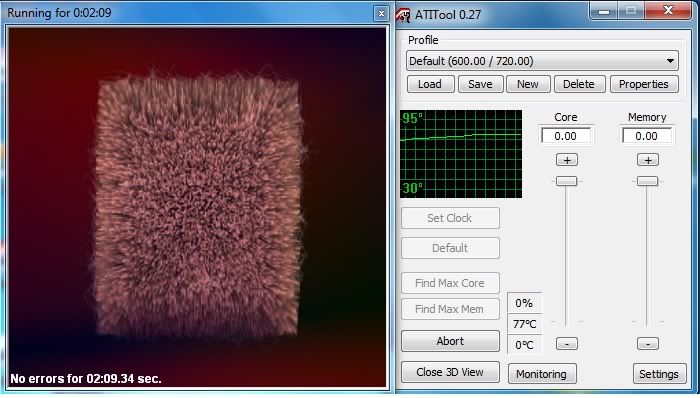Image resolution: width=700 pixels, height=398 pixels.
Task: Increase Memory clock with plus button
Action: [x=647, y=160]
